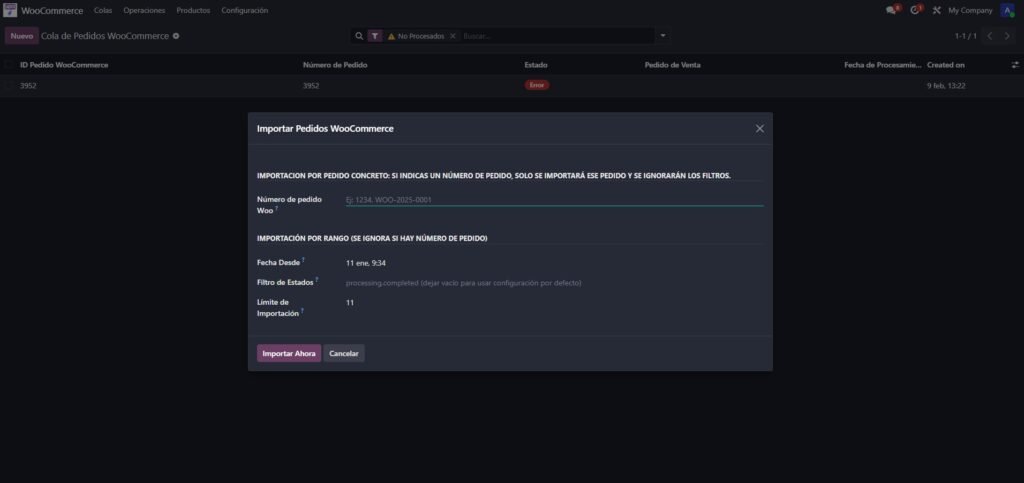This screenshot has width=1024, height=483.
Task: Open the activities clock icon
Action: pyautogui.click(x=915, y=10)
